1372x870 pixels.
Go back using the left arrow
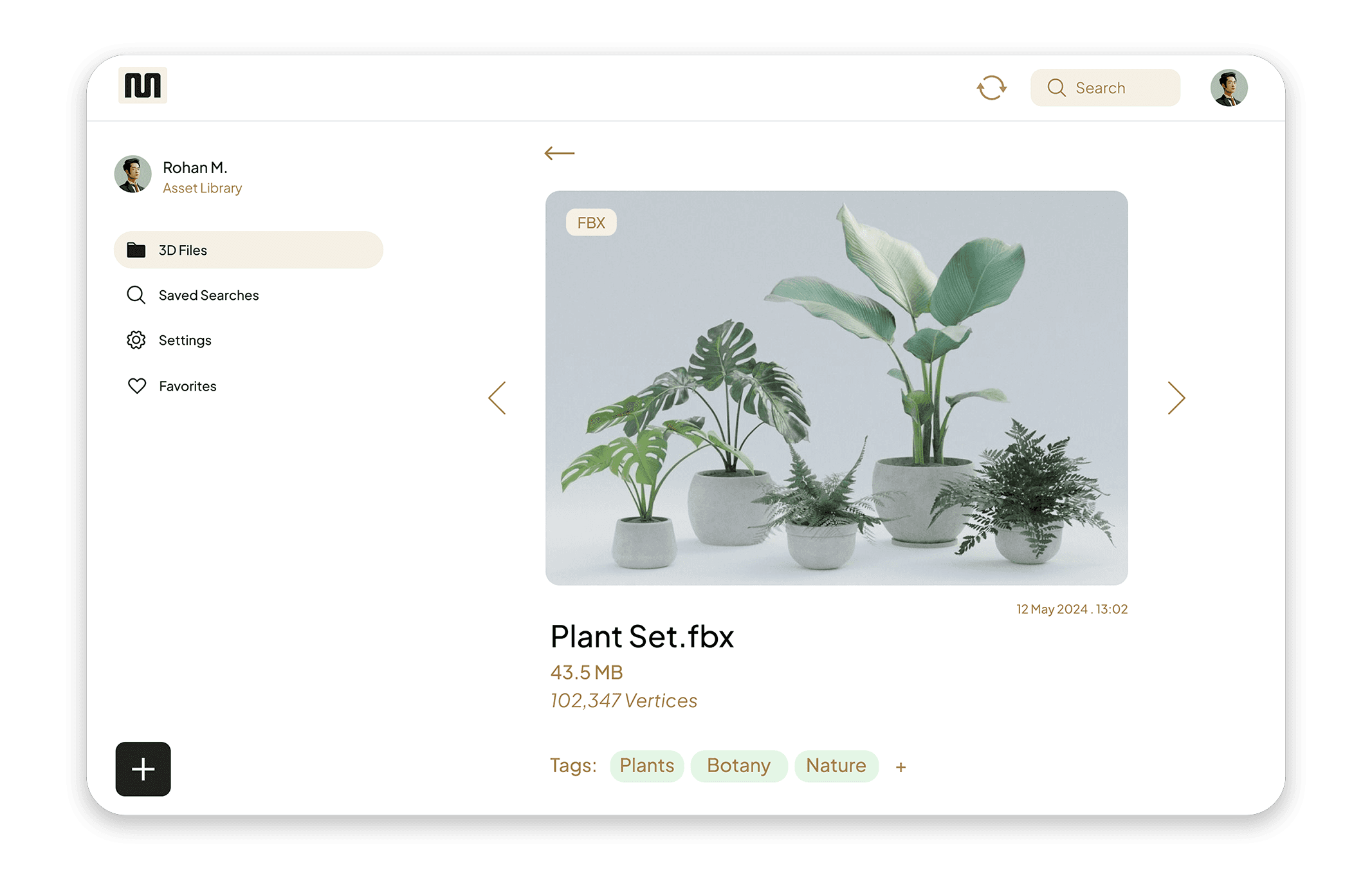tap(559, 153)
